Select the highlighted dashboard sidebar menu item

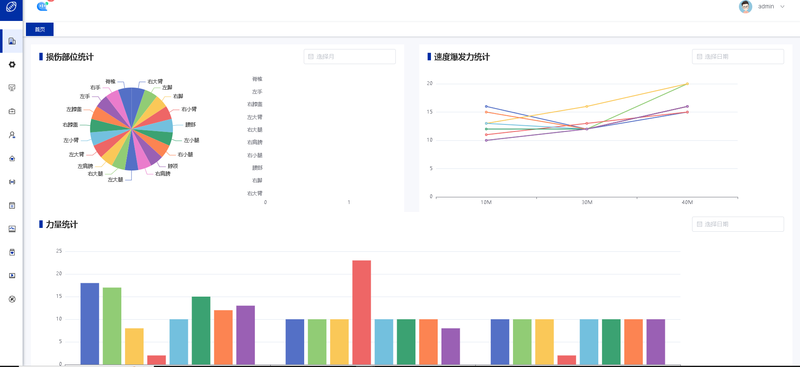click(x=12, y=41)
